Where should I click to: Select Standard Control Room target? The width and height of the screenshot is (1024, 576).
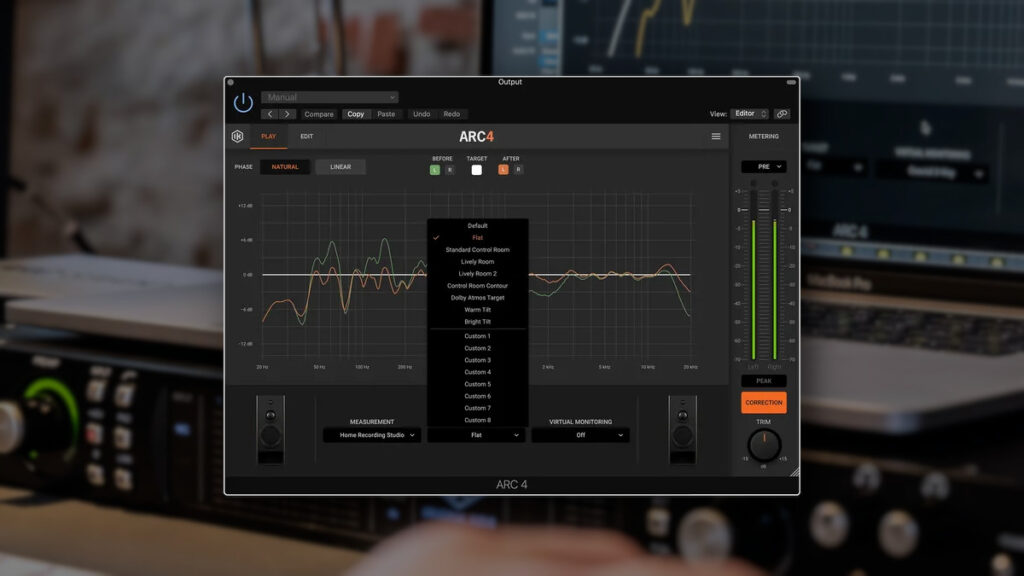coord(477,250)
